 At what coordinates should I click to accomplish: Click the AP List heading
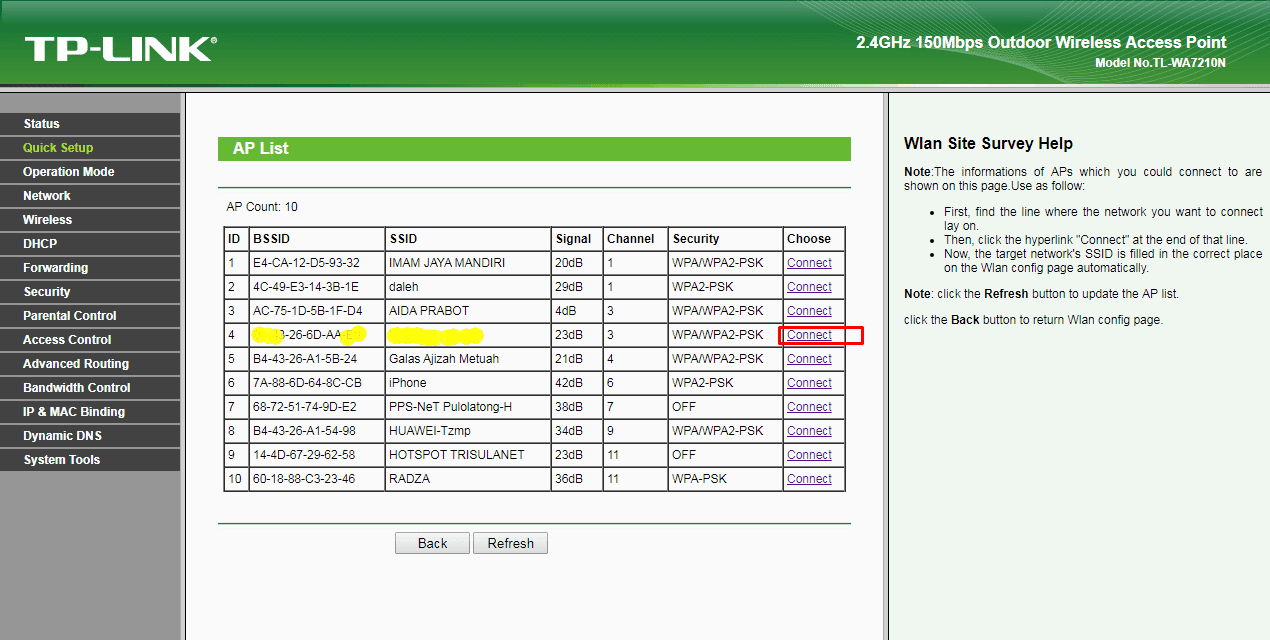[261, 148]
